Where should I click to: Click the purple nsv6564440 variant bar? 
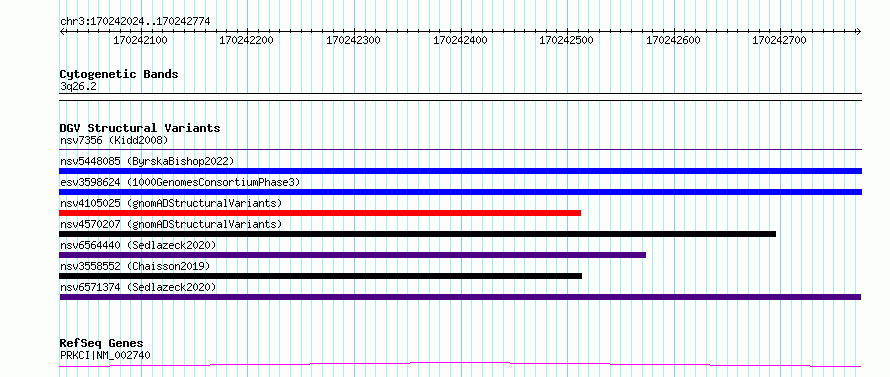pyautogui.click(x=352, y=255)
